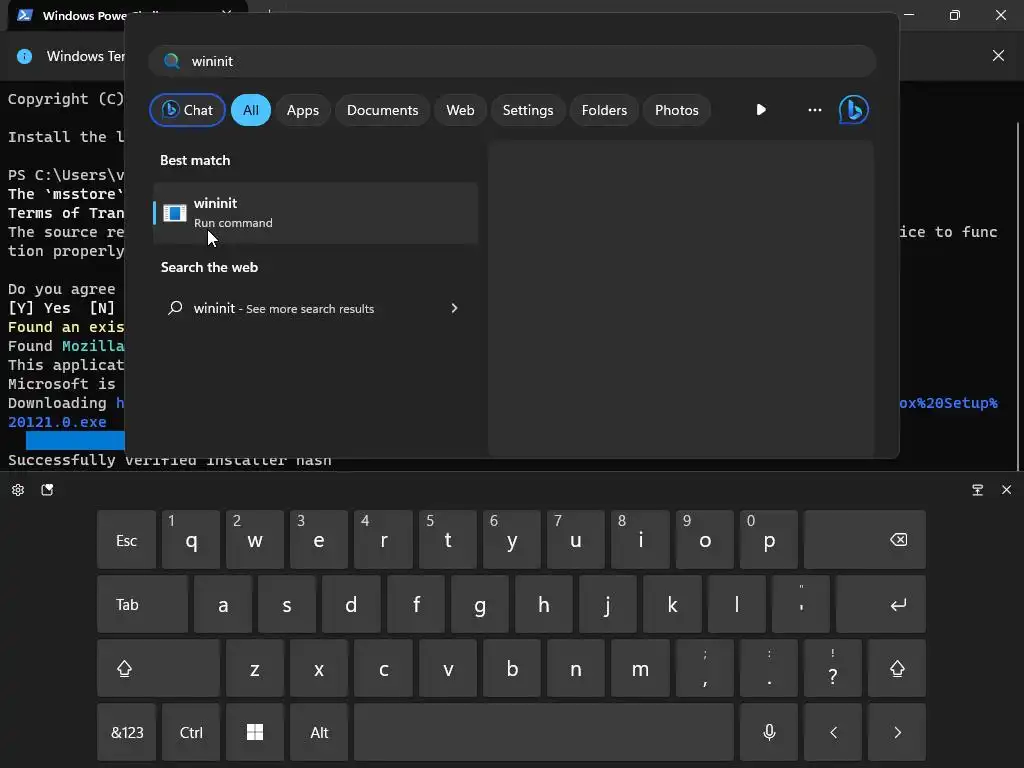Tap the Esc key on touch keyboard
The height and width of the screenshot is (768, 1024).
pos(127,539)
